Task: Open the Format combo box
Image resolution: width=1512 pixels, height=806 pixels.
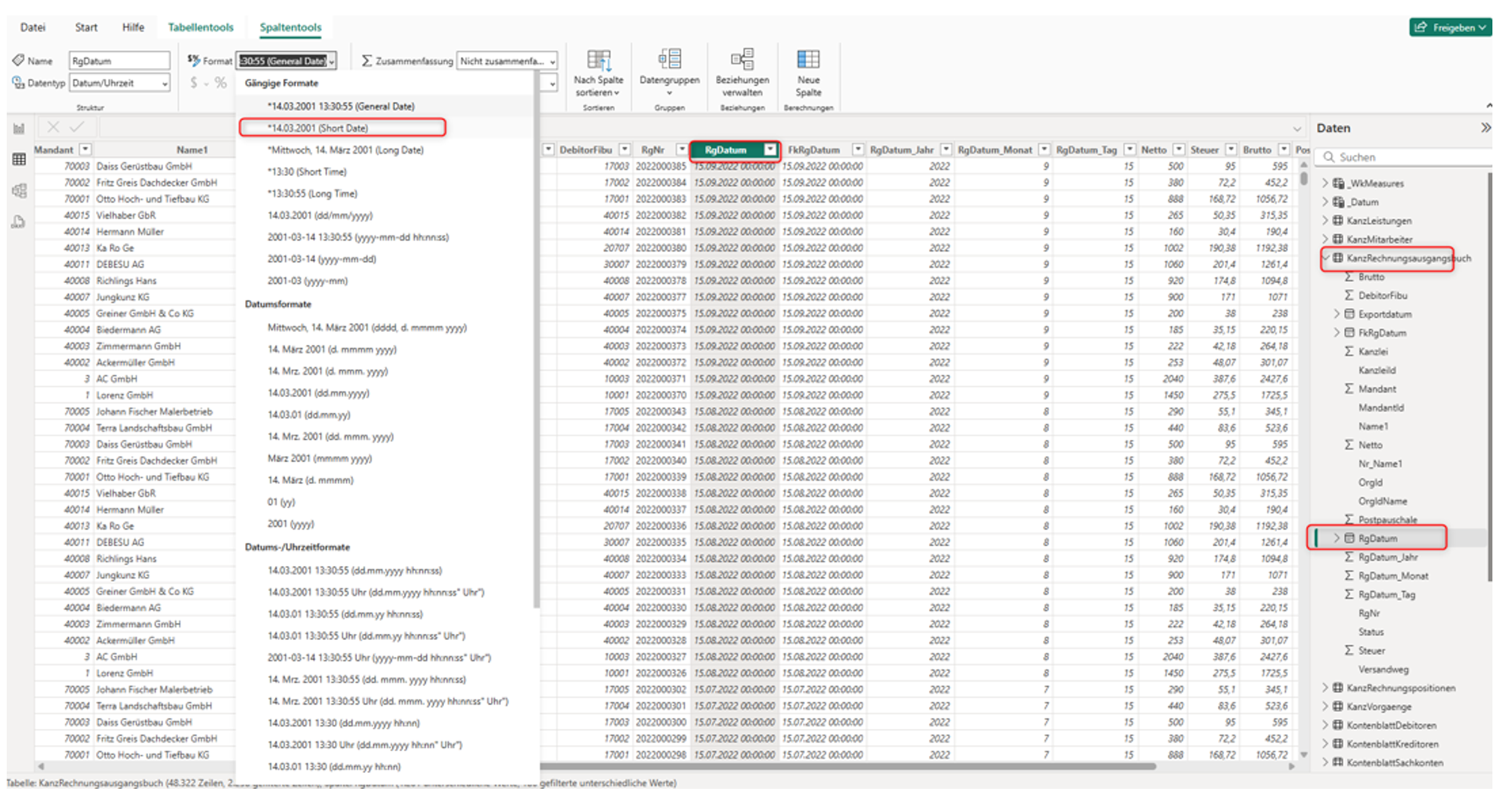Action: pos(286,61)
